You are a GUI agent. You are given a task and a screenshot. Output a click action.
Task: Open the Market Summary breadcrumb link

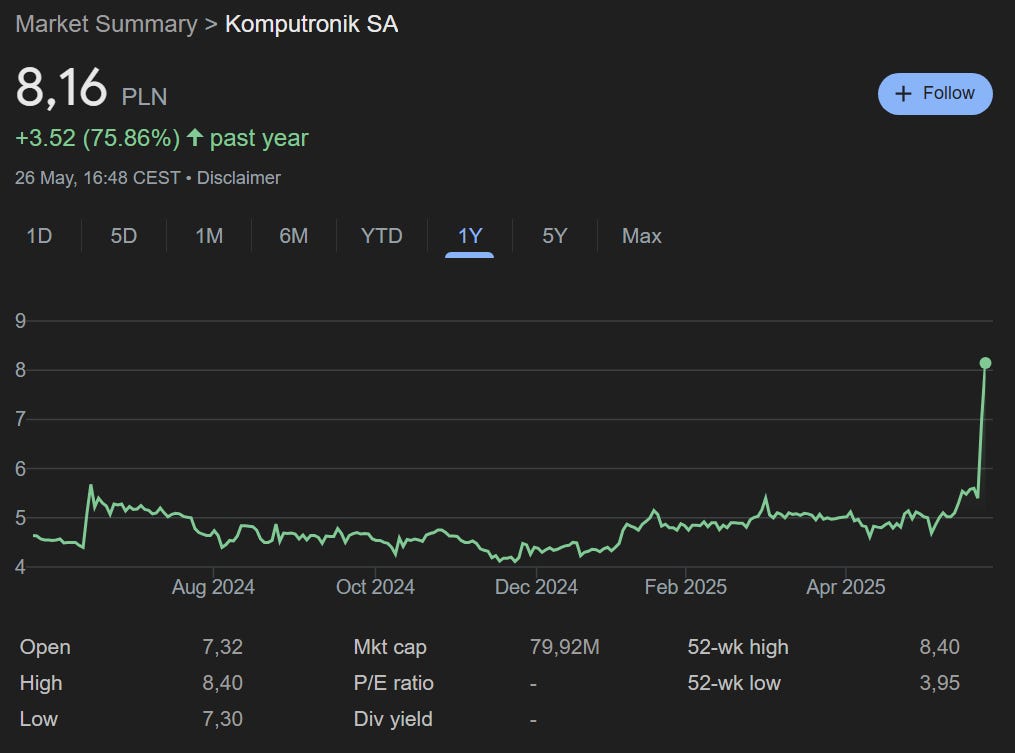(106, 24)
